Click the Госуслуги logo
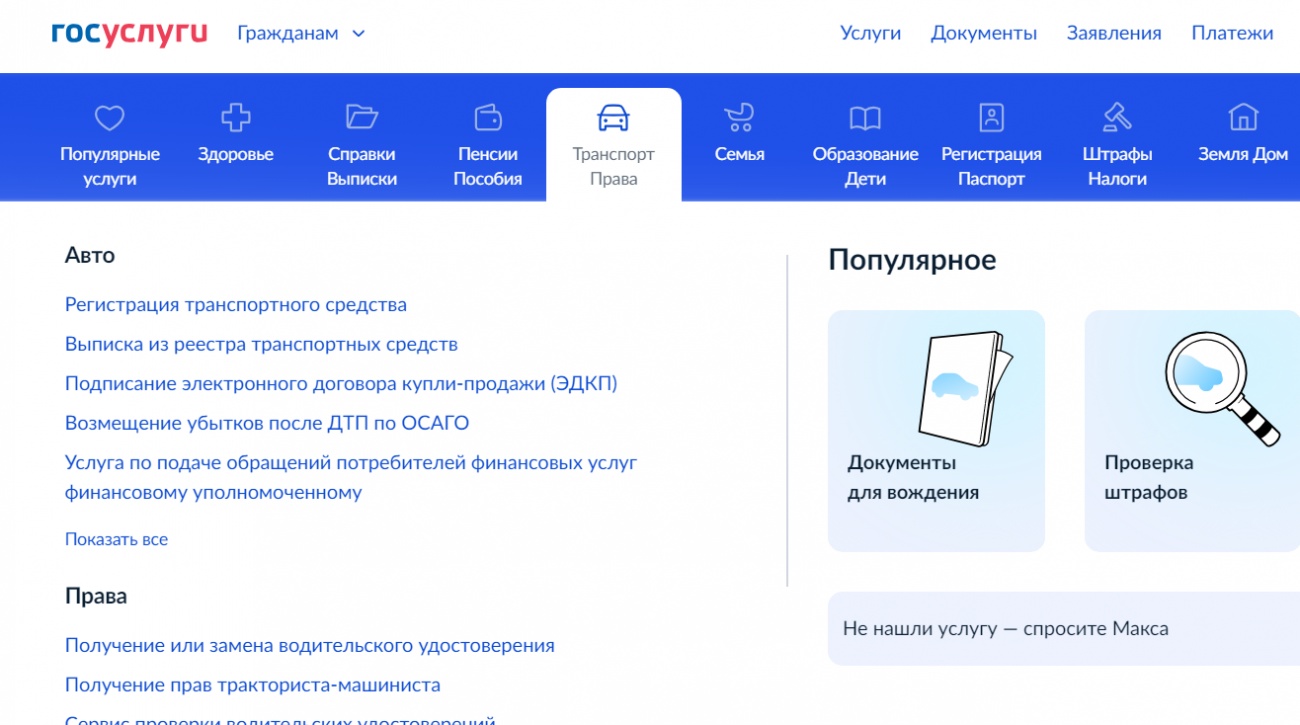The width and height of the screenshot is (1300, 725). 129,34
